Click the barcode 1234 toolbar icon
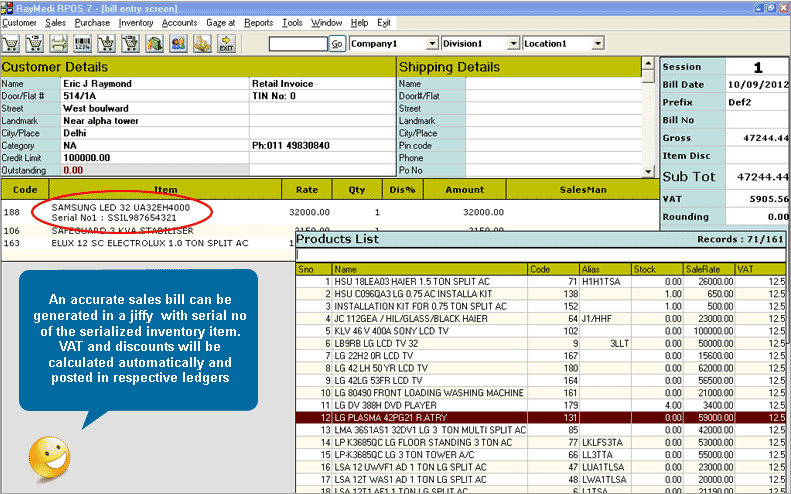Image resolution: width=791 pixels, height=494 pixels. point(82,43)
